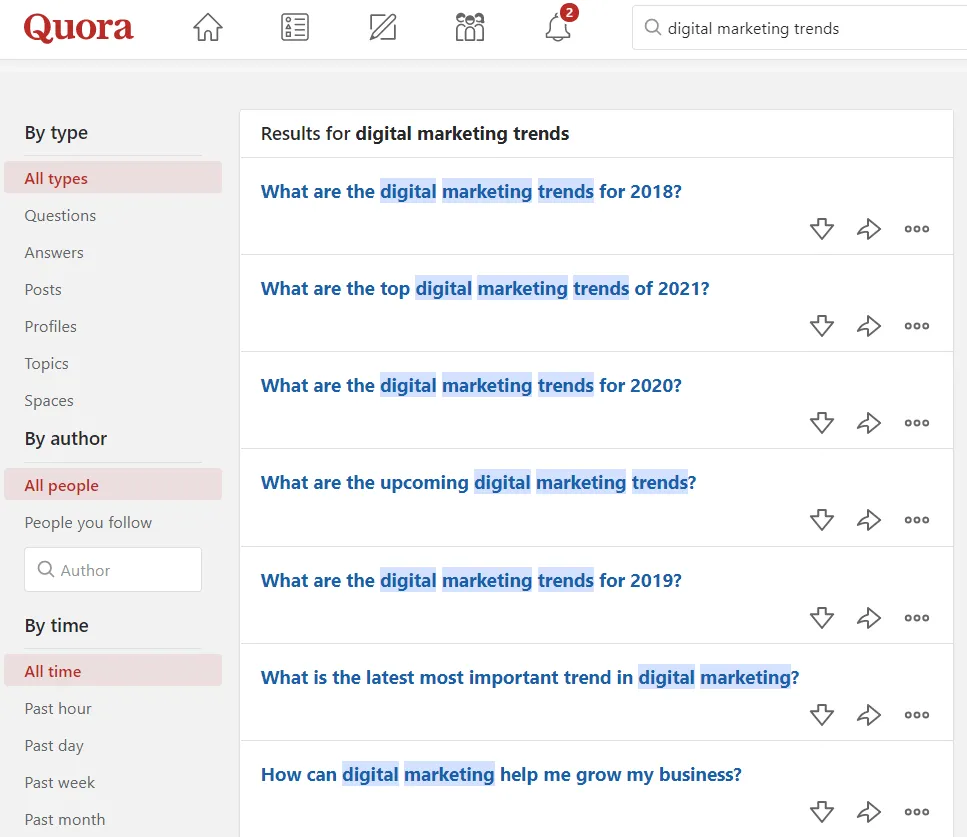Filter results by Questions type
This screenshot has height=837, width=967.
tap(60, 216)
